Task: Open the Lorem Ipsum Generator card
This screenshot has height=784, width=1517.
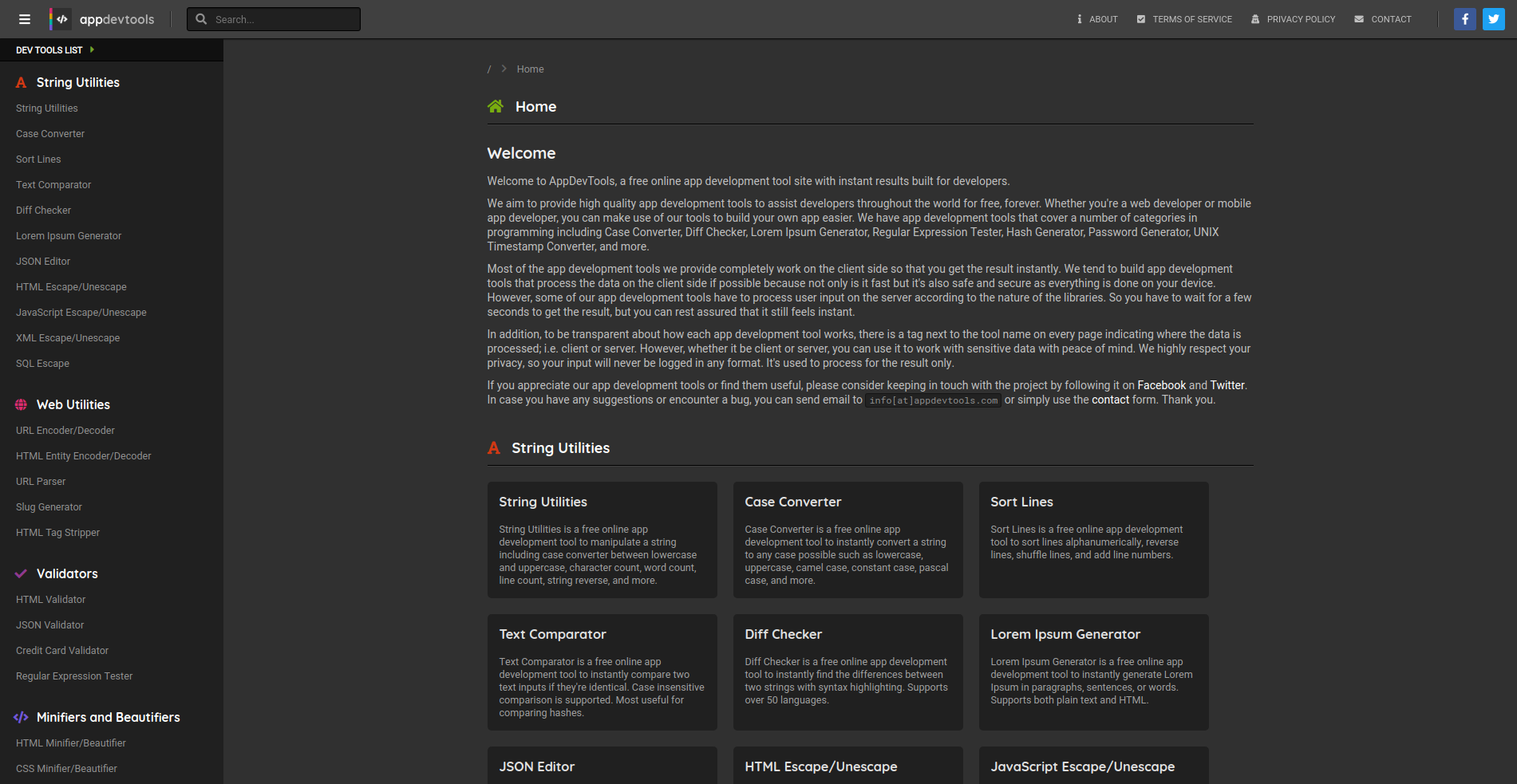Action: pos(1094,672)
